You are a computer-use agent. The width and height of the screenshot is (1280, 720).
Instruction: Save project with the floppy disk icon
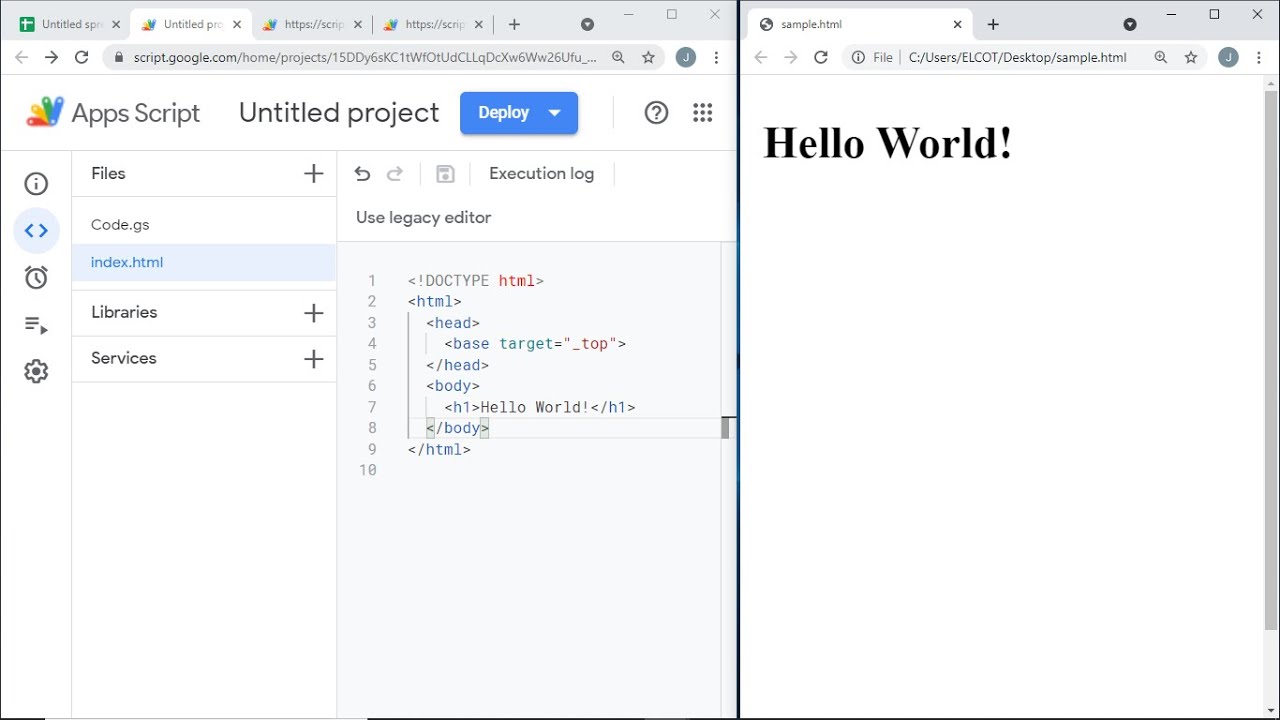(x=445, y=174)
